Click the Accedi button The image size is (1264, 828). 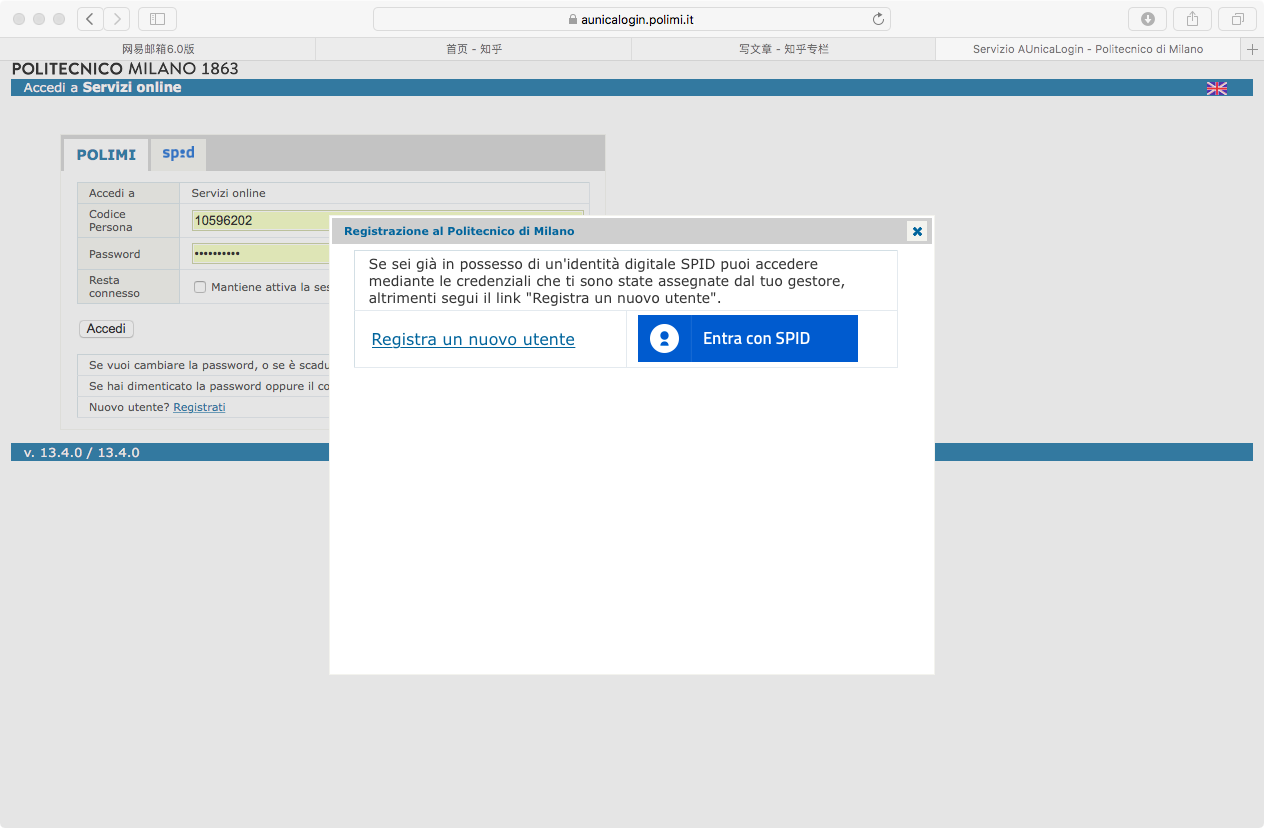click(x=106, y=329)
